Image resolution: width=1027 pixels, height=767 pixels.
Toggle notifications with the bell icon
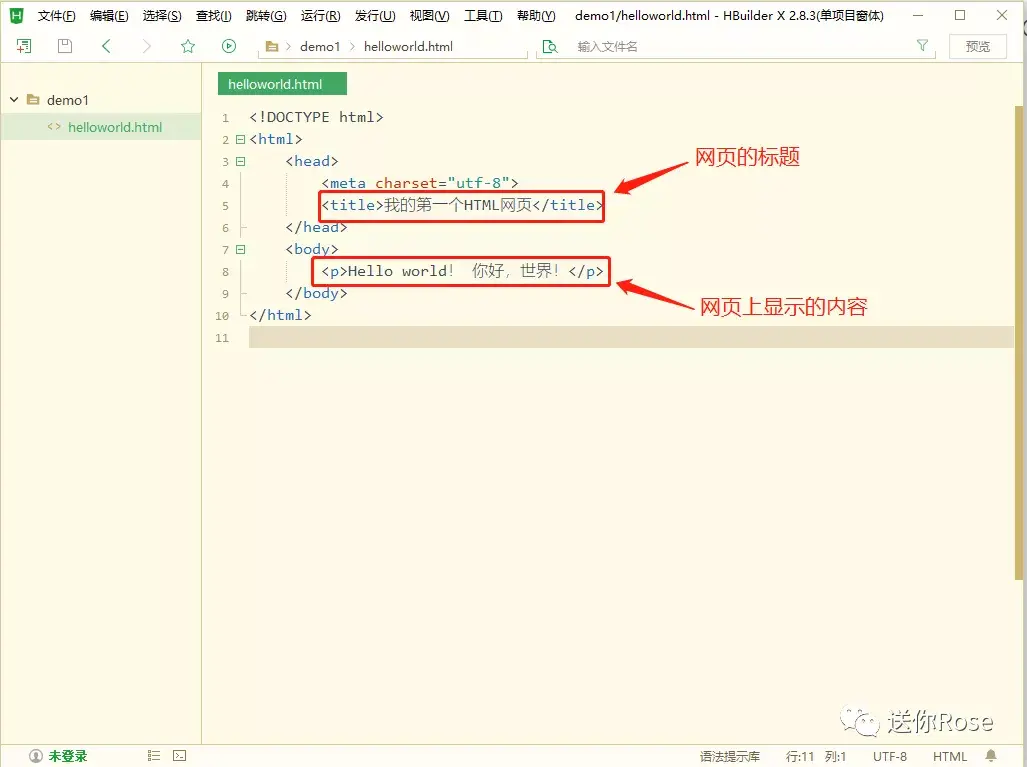click(989, 756)
